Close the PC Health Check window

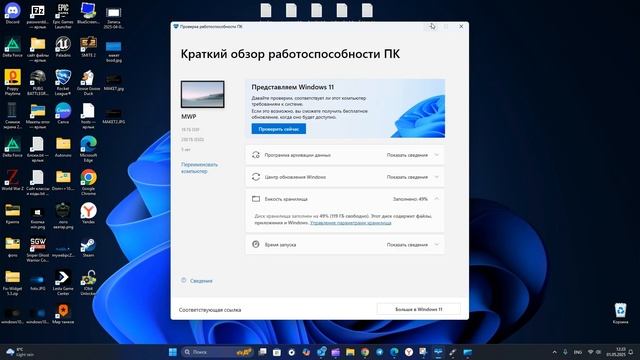[461, 27]
